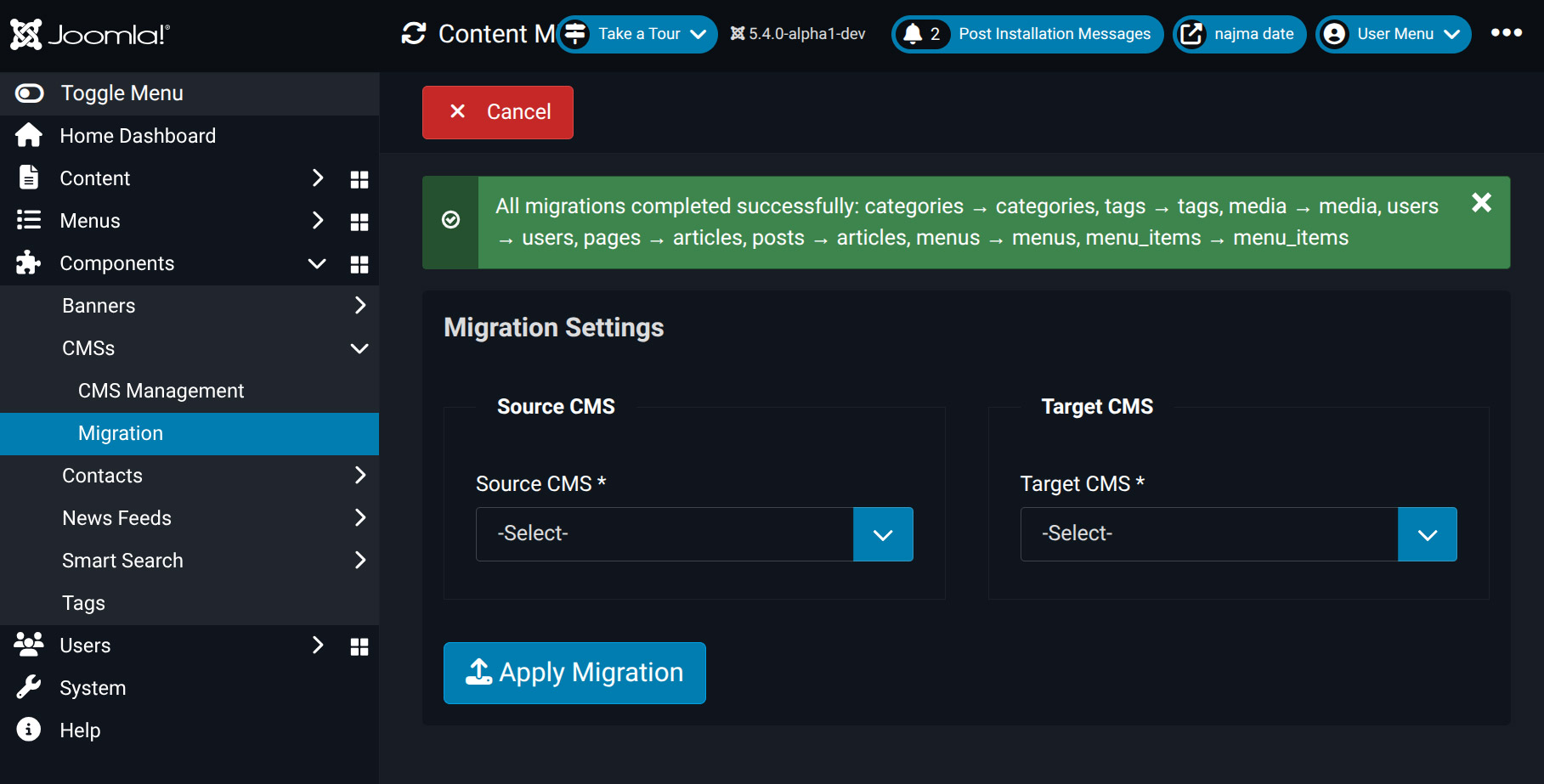1544x784 pixels.
Task: Open the User Menu dropdown
Action: (1394, 34)
